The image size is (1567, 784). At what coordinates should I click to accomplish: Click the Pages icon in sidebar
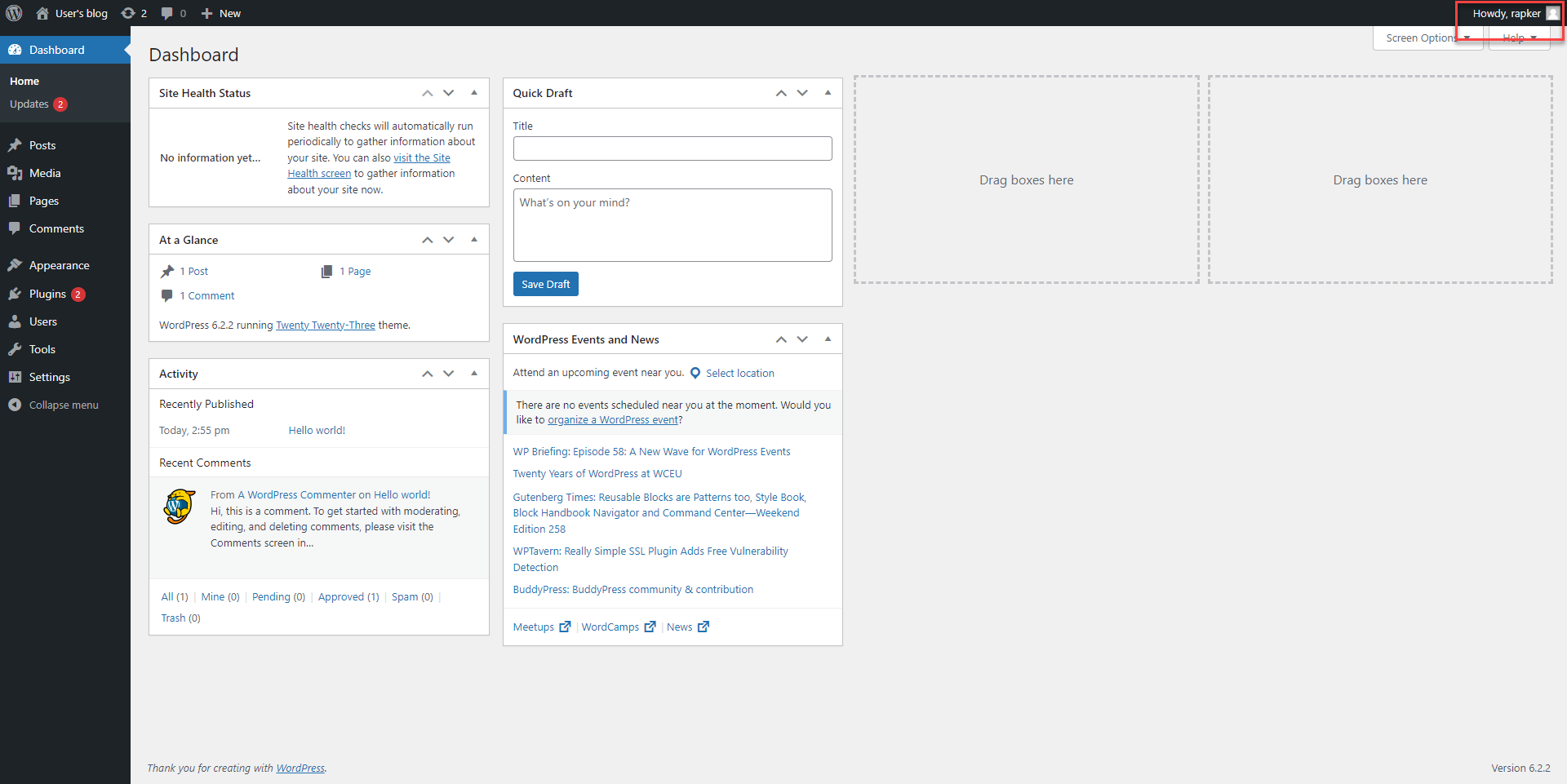point(15,201)
